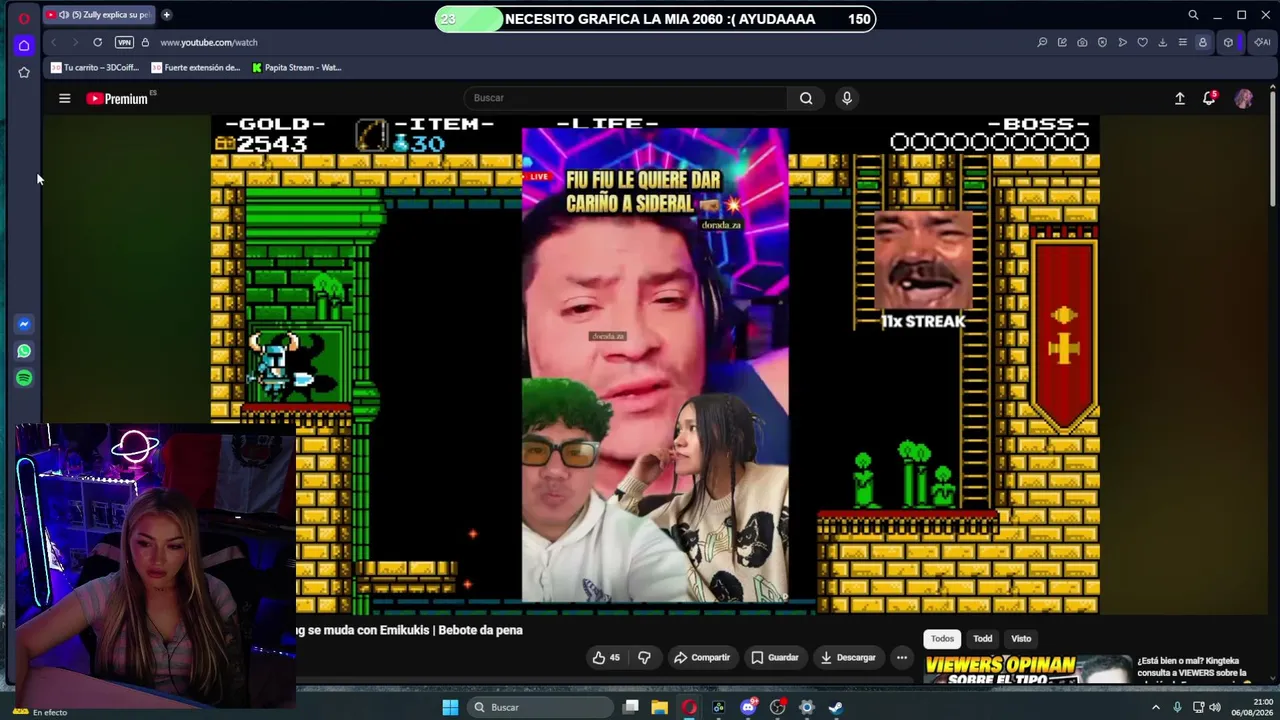Open OBS Studio from the taskbar
The image size is (1280, 720).
(777, 707)
